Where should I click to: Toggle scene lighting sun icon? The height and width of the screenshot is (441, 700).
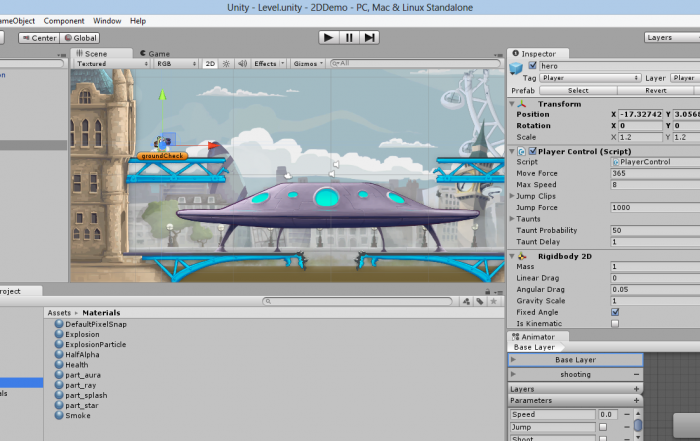click(x=226, y=63)
